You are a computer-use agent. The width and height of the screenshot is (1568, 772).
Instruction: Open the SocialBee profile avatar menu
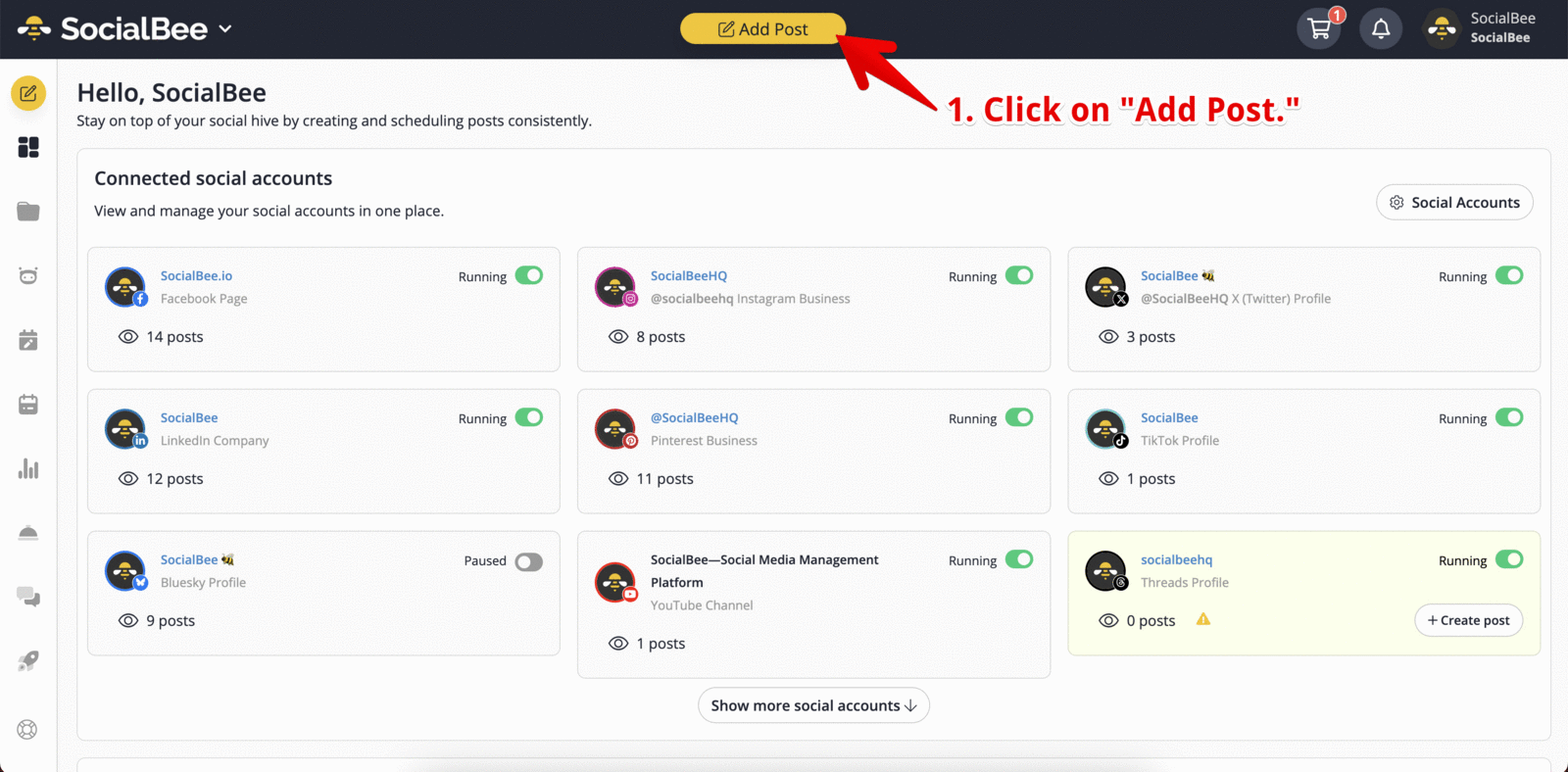pos(1442,28)
